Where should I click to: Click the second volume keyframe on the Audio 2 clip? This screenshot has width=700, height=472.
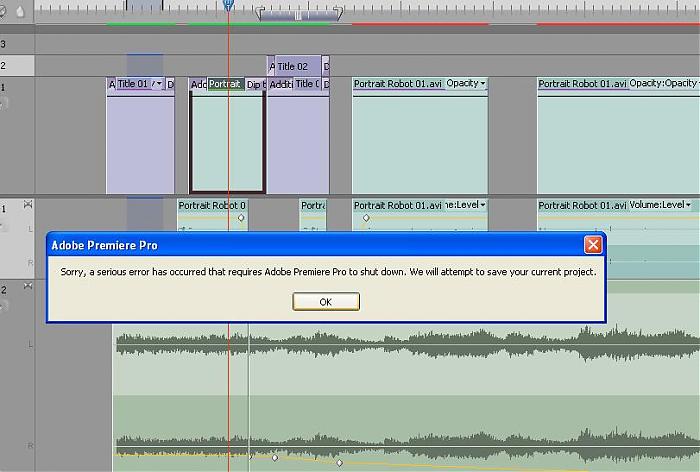340,463
